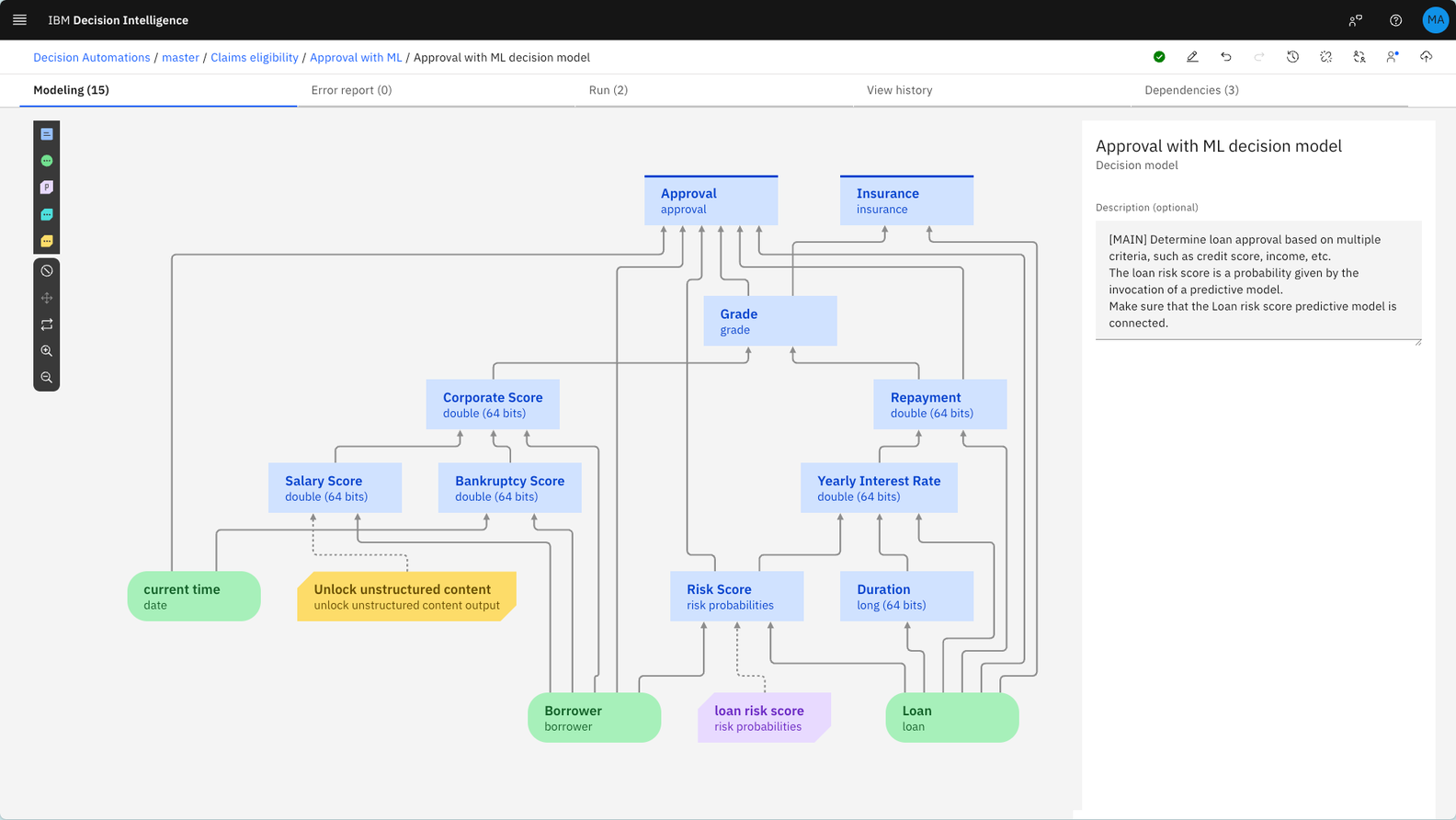The image size is (1456, 820).
Task: Follow the Claims eligibility breadcrumb link
Action: pos(255,57)
